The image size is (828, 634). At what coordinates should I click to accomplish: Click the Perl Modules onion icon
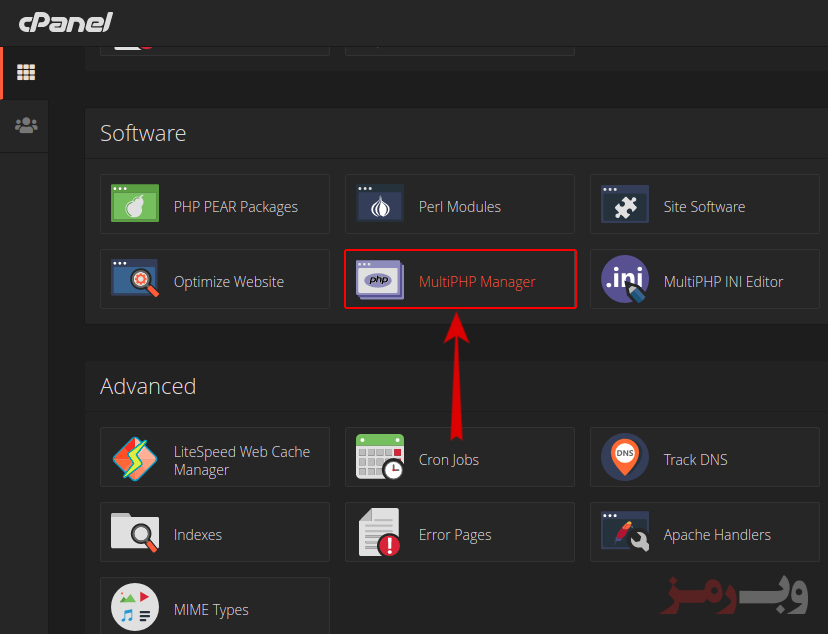[380, 203]
